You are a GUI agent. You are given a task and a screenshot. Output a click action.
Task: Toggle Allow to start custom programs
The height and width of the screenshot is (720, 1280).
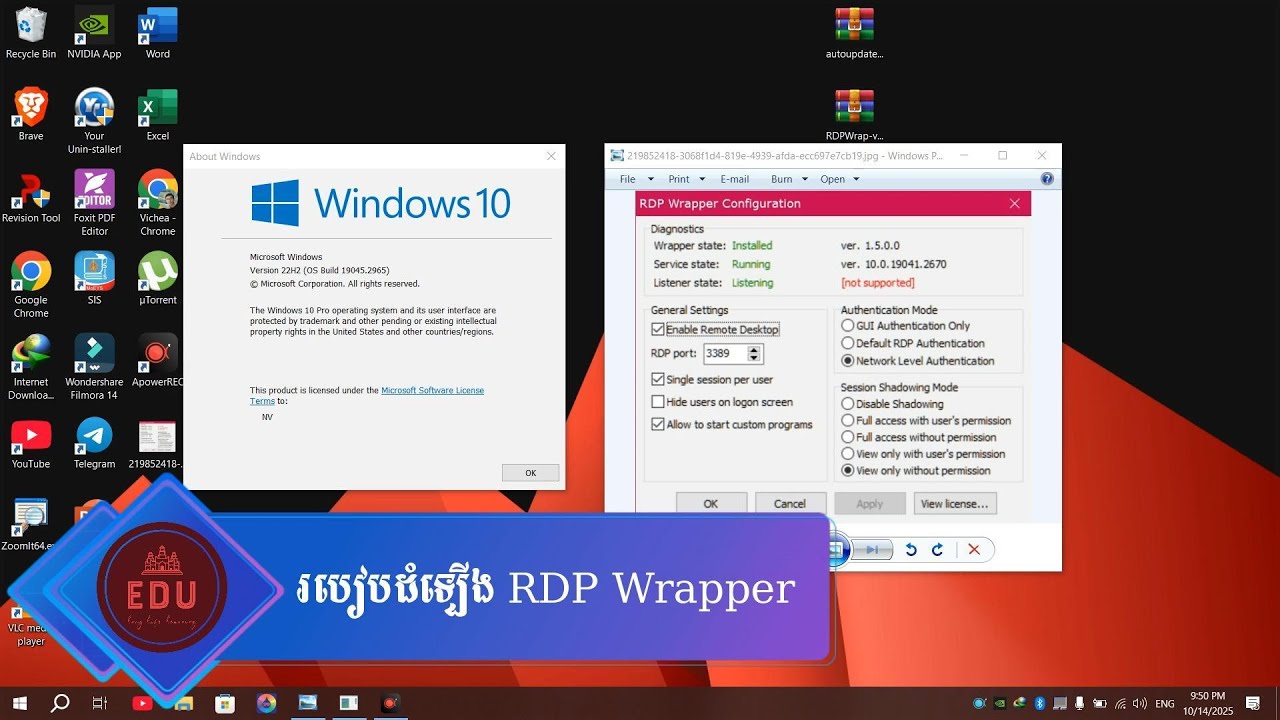657,424
